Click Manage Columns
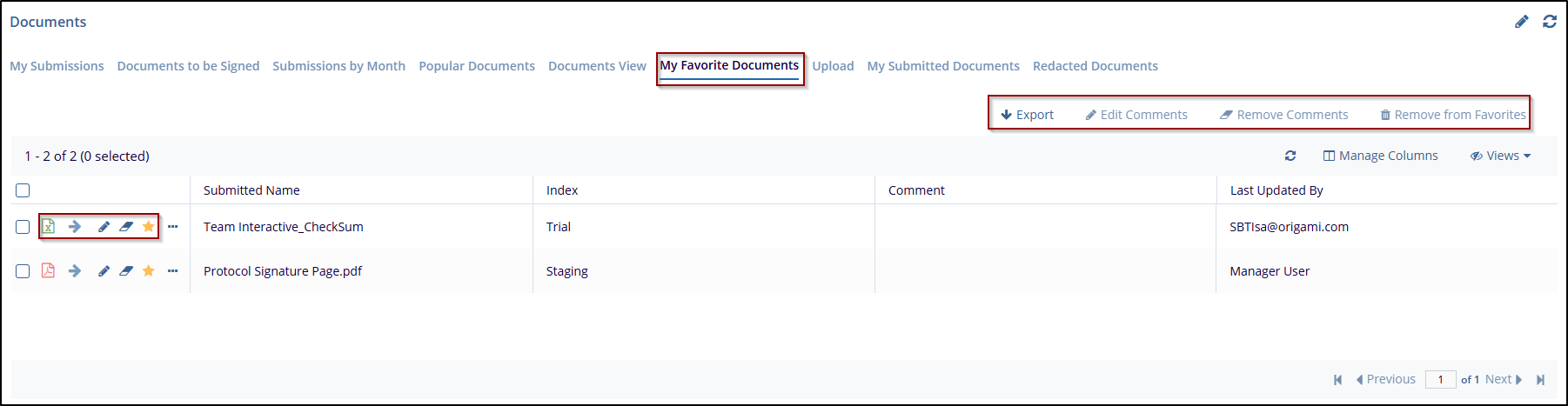 click(x=1381, y=156)
